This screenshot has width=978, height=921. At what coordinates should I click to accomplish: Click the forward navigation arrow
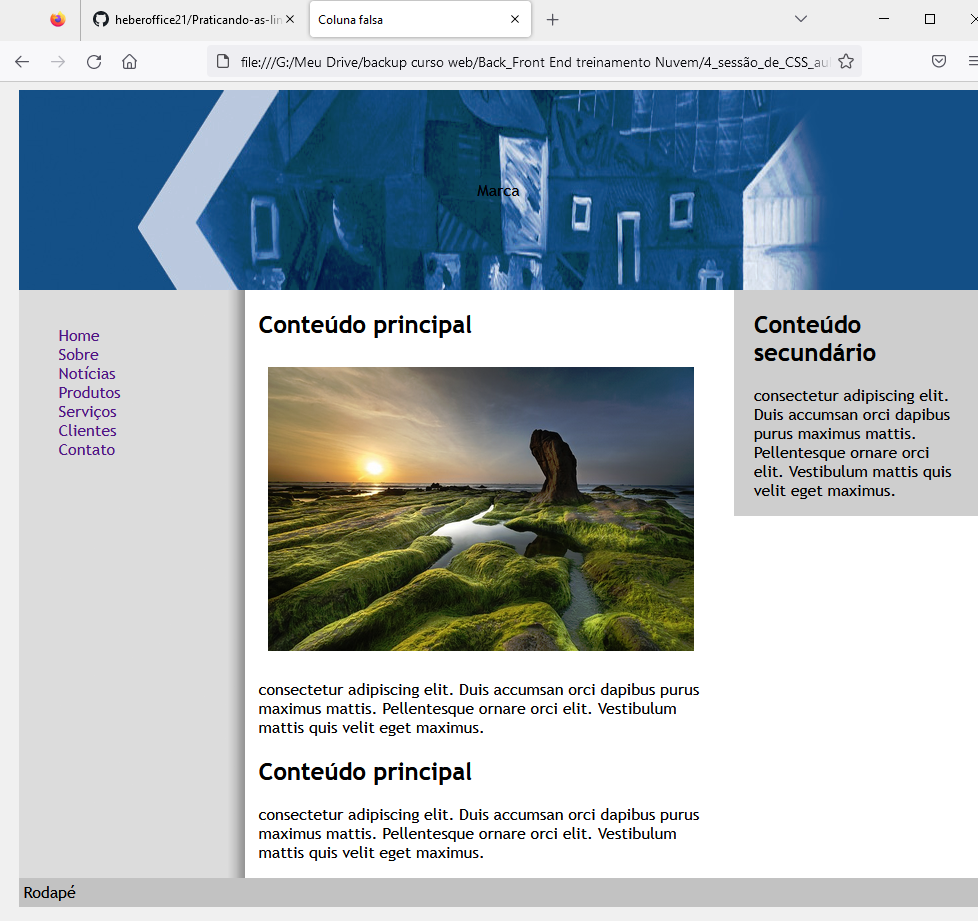58,61
